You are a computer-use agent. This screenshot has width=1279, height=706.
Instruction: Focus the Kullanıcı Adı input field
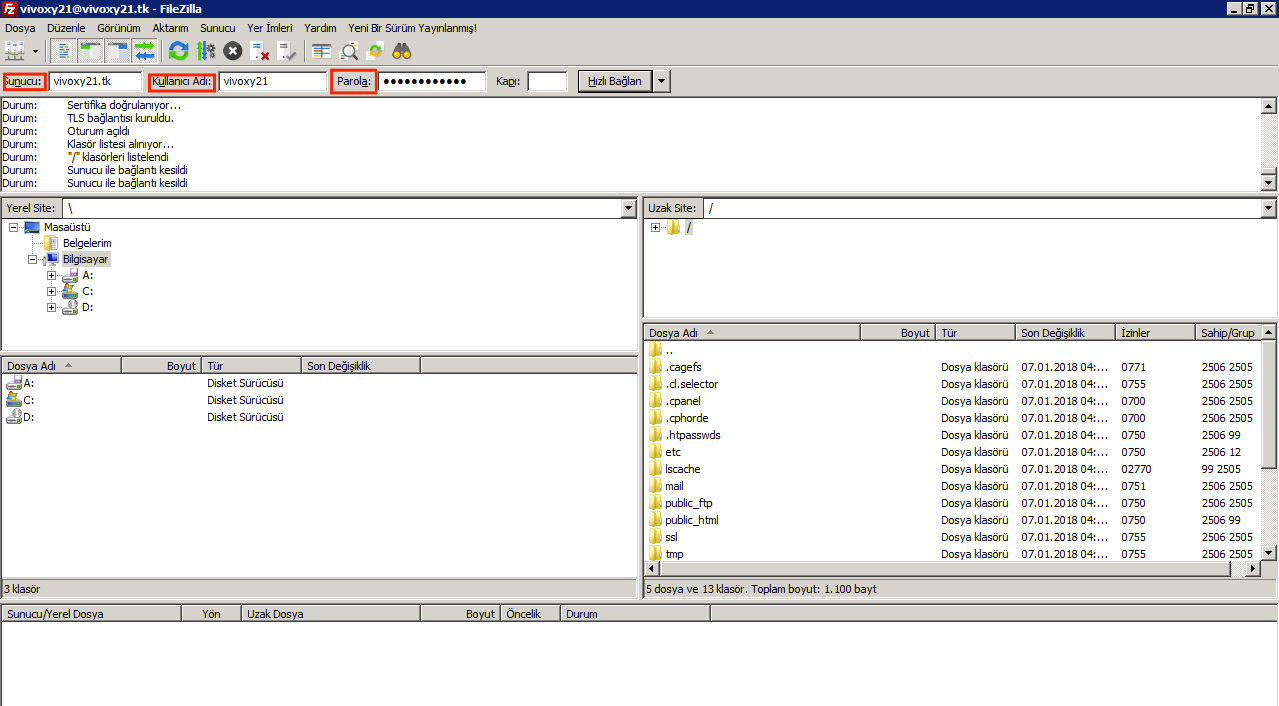[x=273, y=81]
